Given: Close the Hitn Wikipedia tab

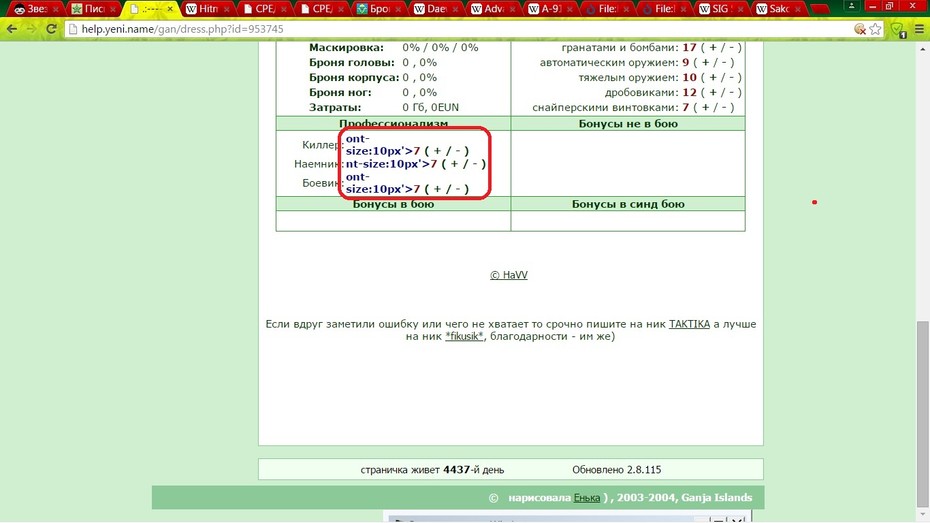Looking at the screenshot, I should pyautogui.click(x=227, y=9).
